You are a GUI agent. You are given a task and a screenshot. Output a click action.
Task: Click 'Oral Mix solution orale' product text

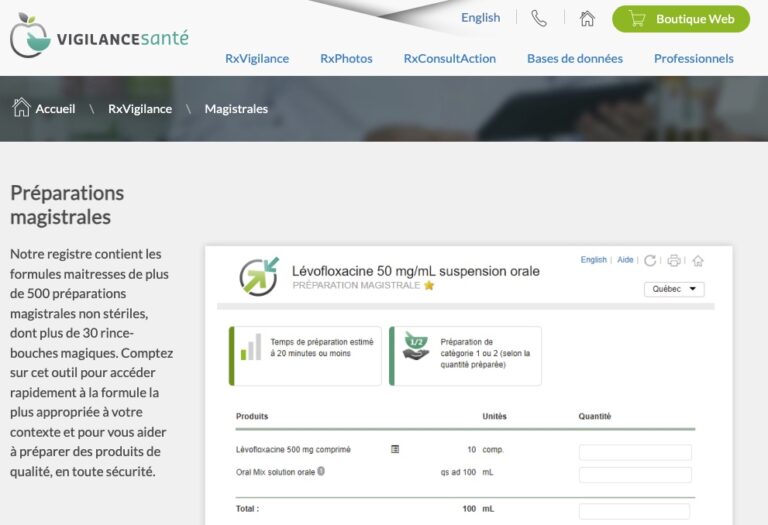coord(275,472)
